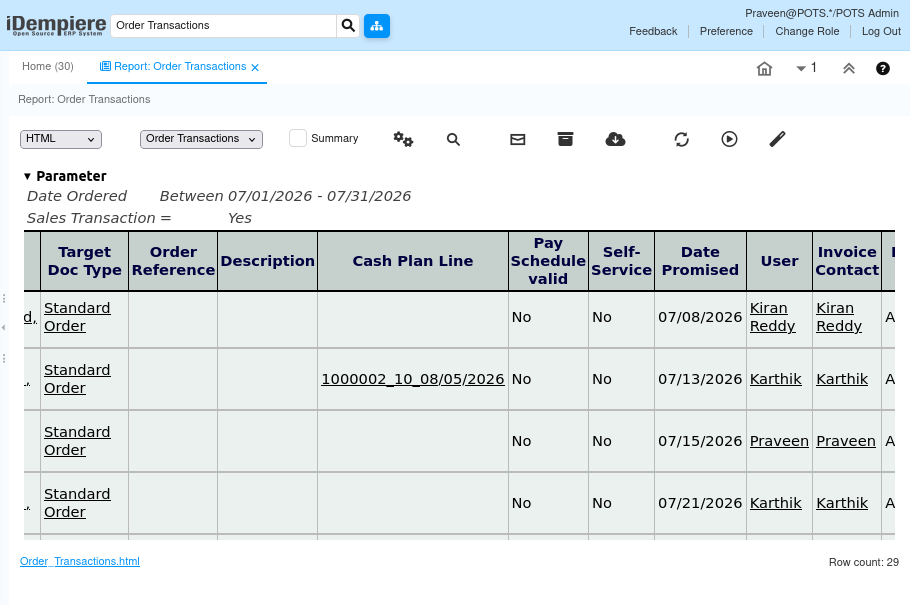Open the open-windows dropdown showing 1
The width and height of the screenshot is (910, 605).
806,68
